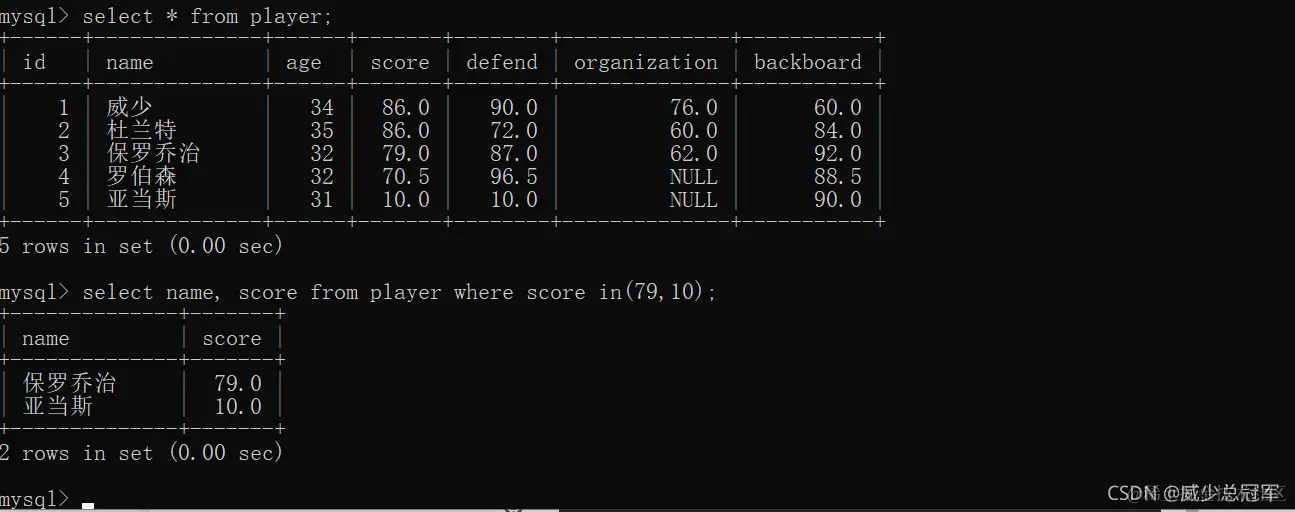Select 保罗乔治 in the two-row result table

(70, 383)
